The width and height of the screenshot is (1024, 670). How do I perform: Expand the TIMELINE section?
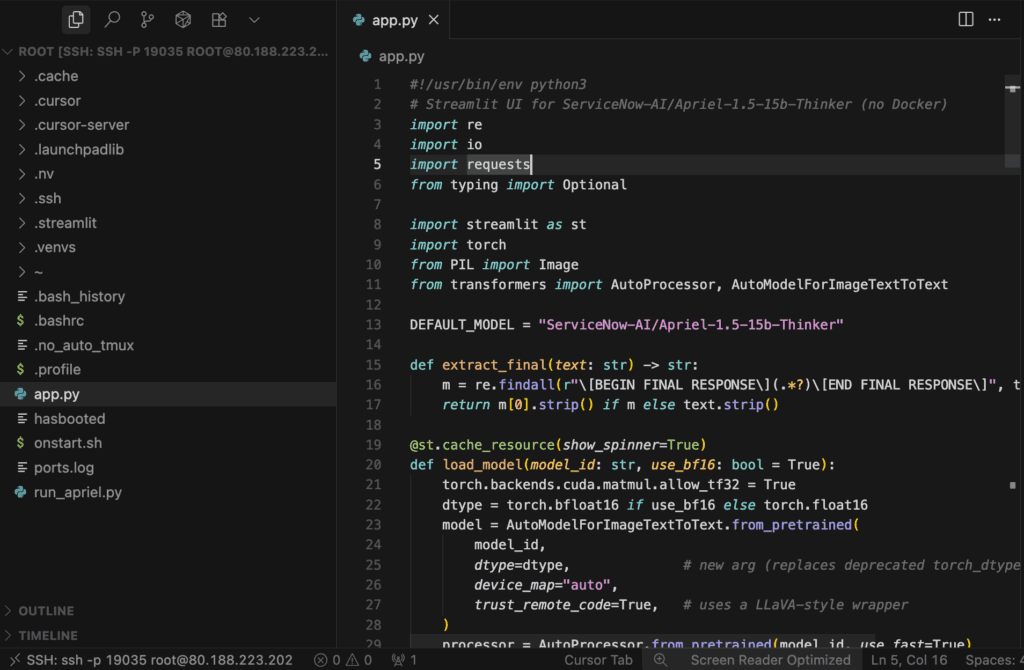pyautogui.click(x=47, y=635)
